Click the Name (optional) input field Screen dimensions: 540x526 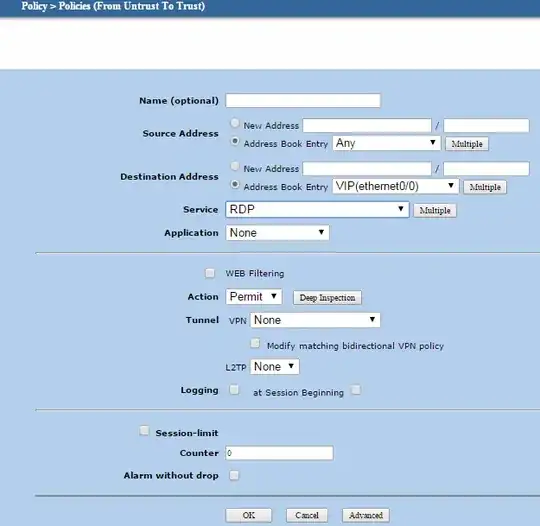(x=303, y=101)
